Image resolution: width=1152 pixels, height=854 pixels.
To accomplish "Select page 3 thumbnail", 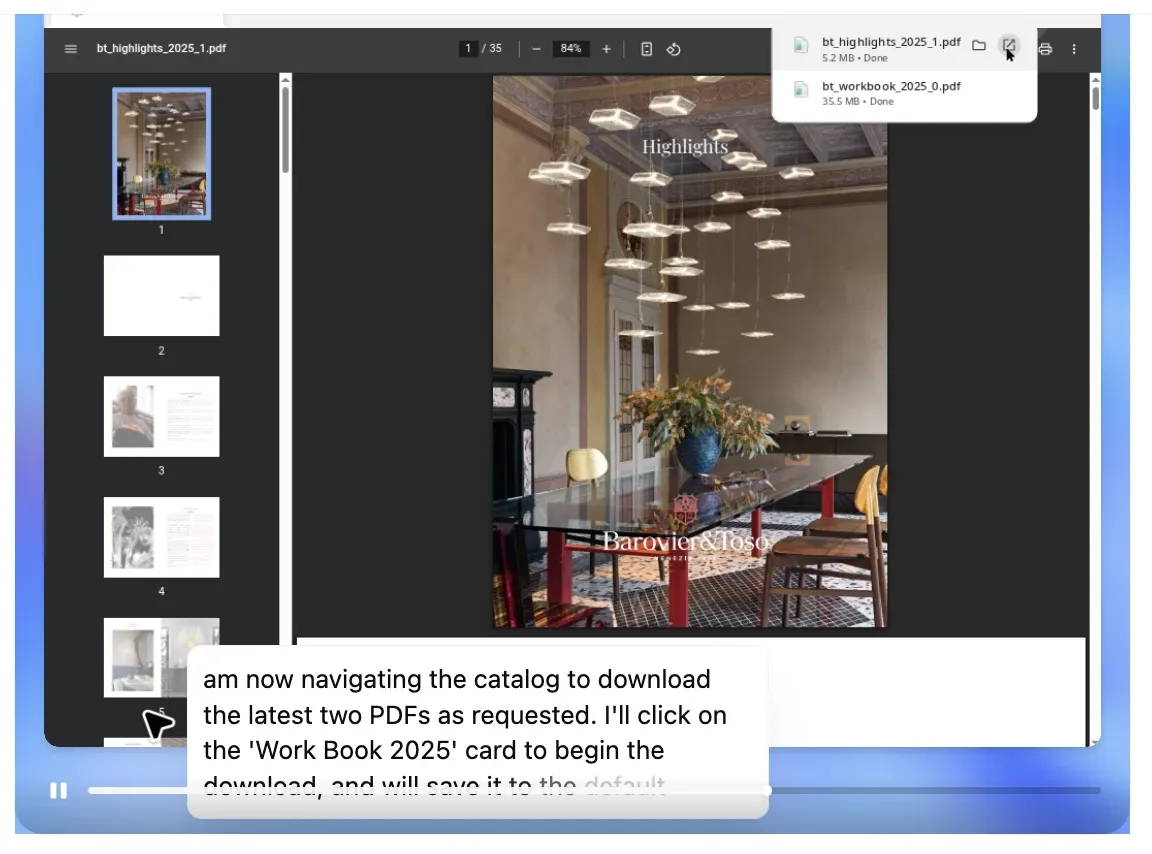I will click(162, 416).
